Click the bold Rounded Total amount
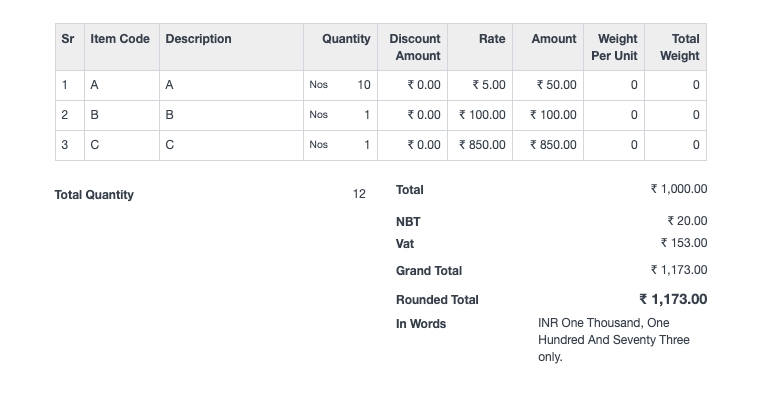Viewport: 760px width, 407px height. (673, 299)
